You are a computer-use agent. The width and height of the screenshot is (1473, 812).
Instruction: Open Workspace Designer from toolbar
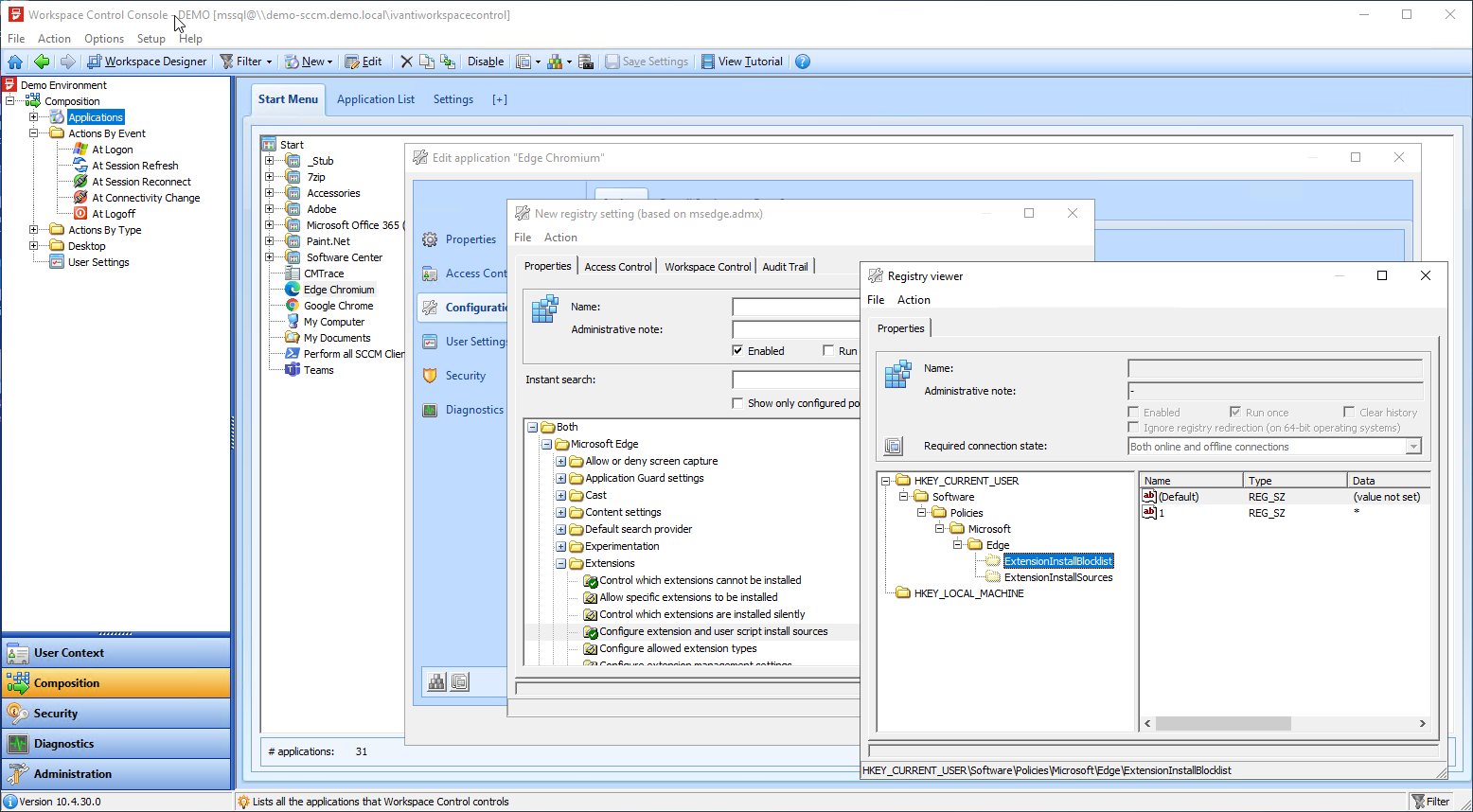(x=147, y=62)
